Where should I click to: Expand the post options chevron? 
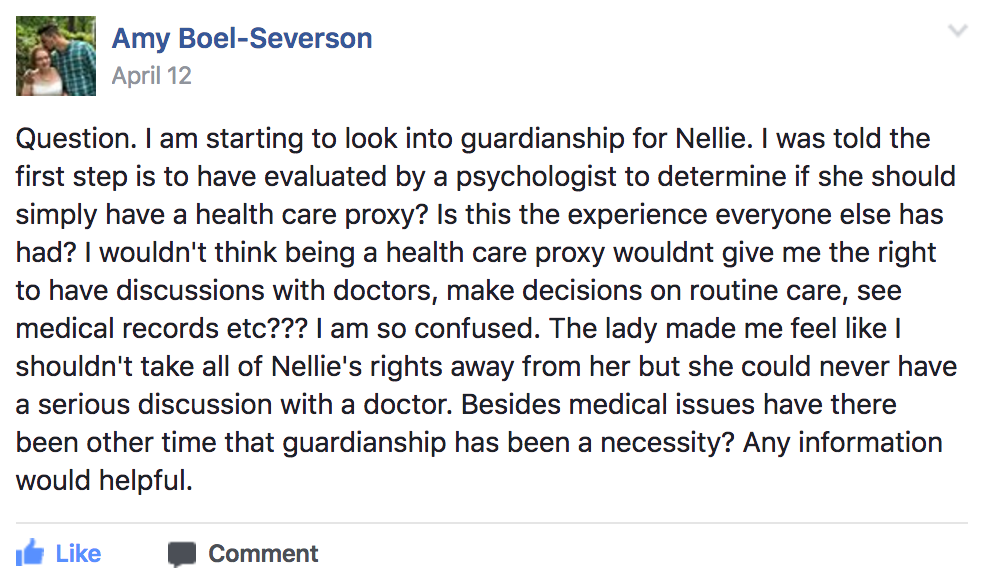tap(958, 30)
